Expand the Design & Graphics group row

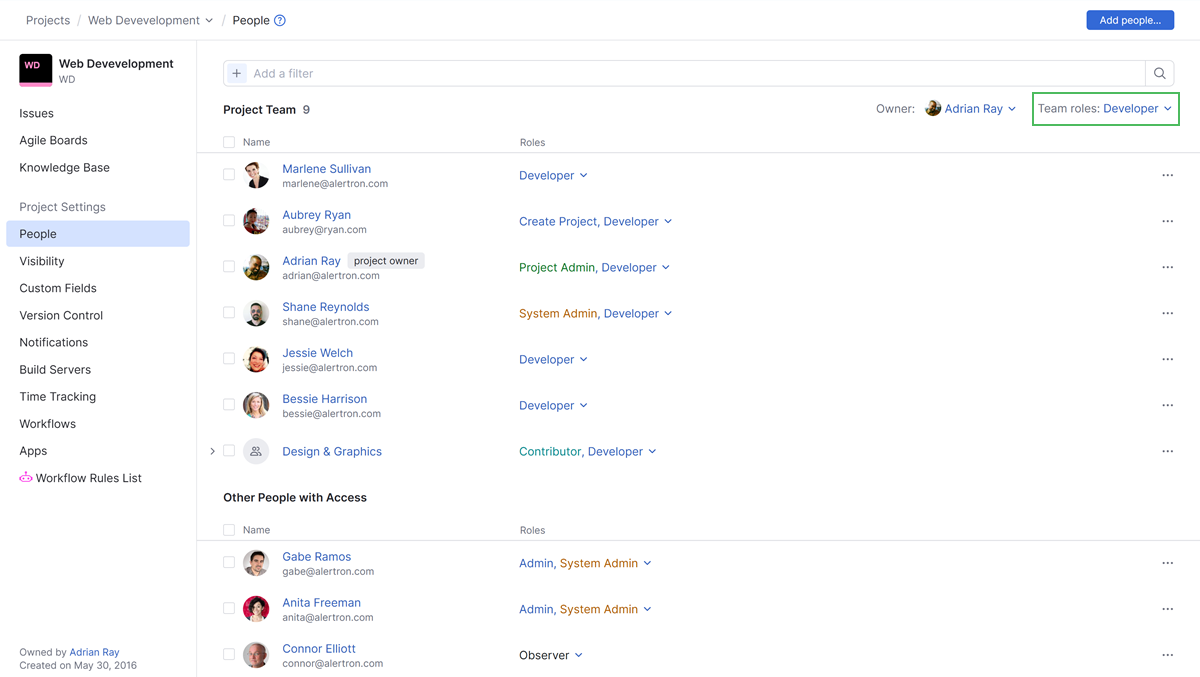(212, 451)
